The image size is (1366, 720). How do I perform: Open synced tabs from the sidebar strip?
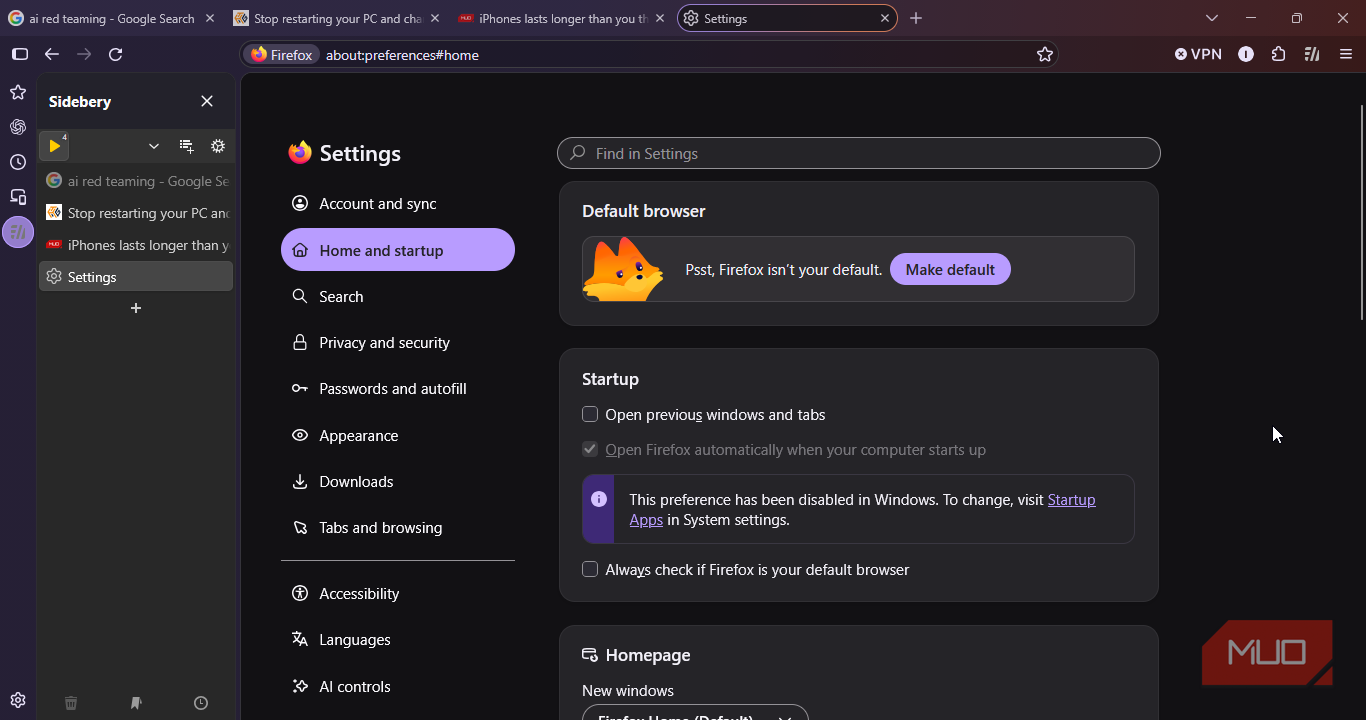[x=18, y=197]
